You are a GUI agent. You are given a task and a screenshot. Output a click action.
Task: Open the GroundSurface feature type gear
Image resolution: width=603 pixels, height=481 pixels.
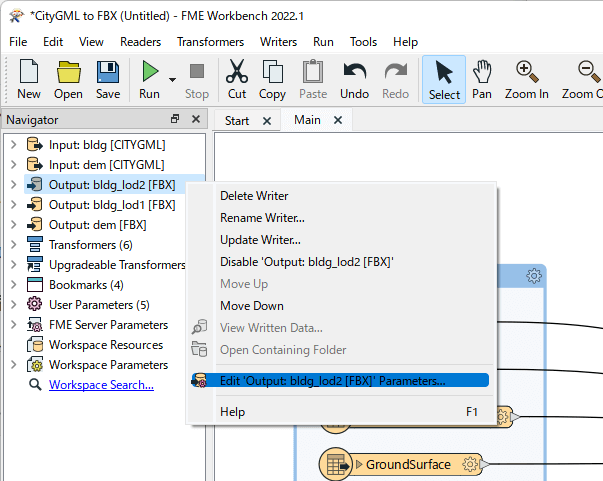click(x=470, y=464)
